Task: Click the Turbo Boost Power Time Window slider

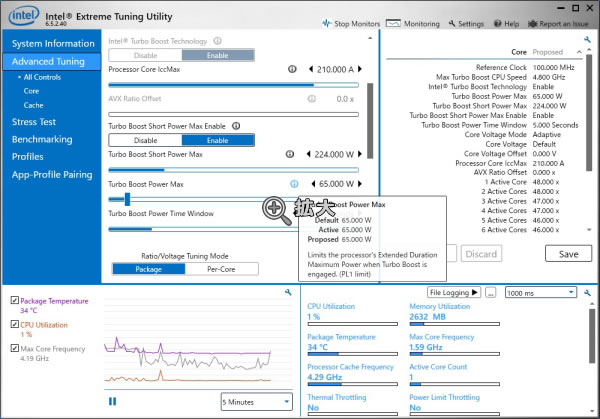Action: click(x=203, y=229)
